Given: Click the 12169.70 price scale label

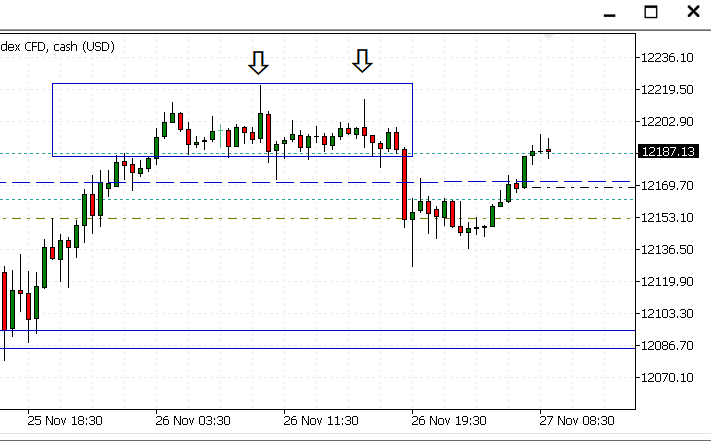Looking at the screenshot, I should click(667, 185).
